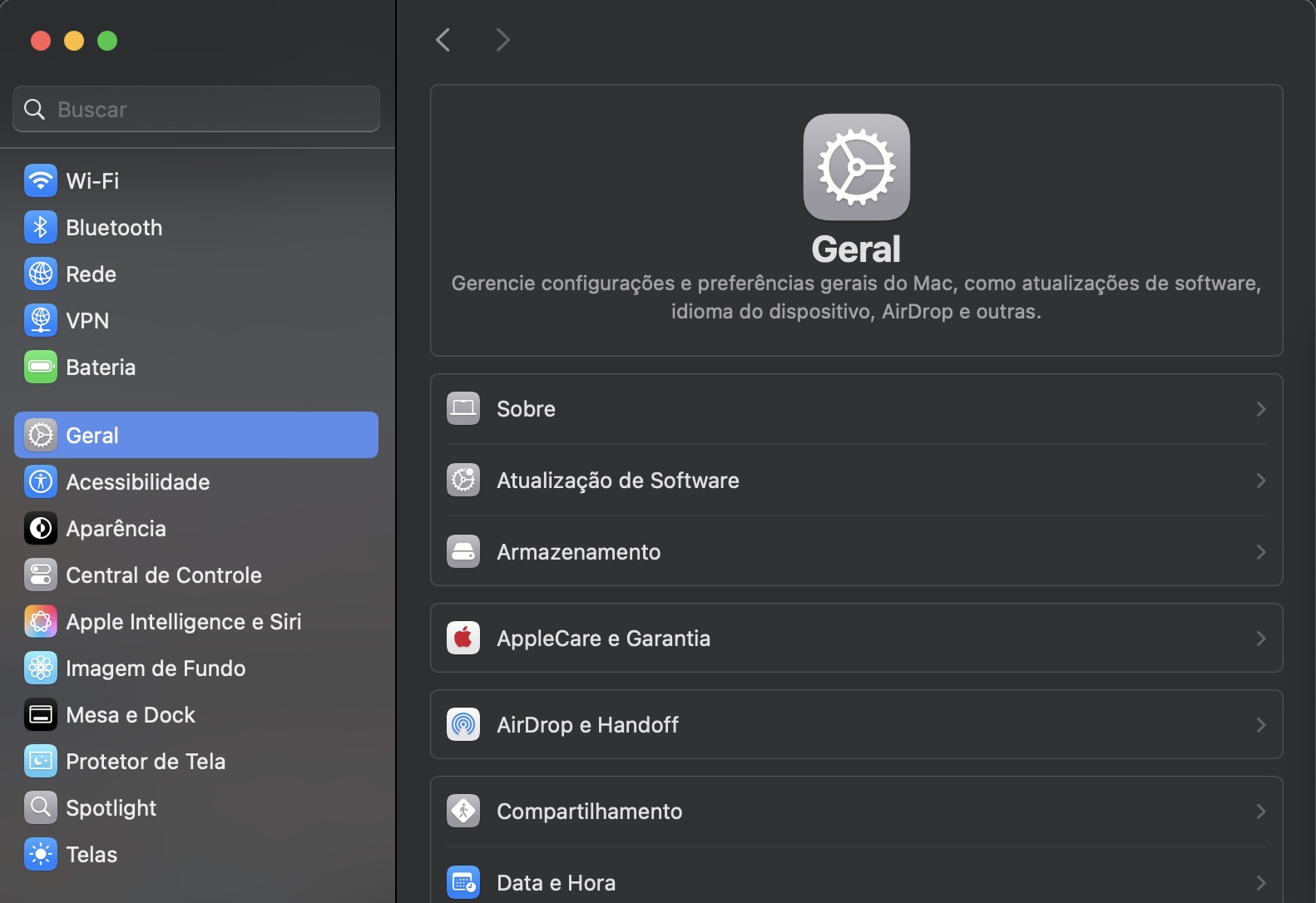Image resolution: width=1316 pixels, height=903 pixels.
Task: Click the Central de Controle icon
Action: click(41, 575)
